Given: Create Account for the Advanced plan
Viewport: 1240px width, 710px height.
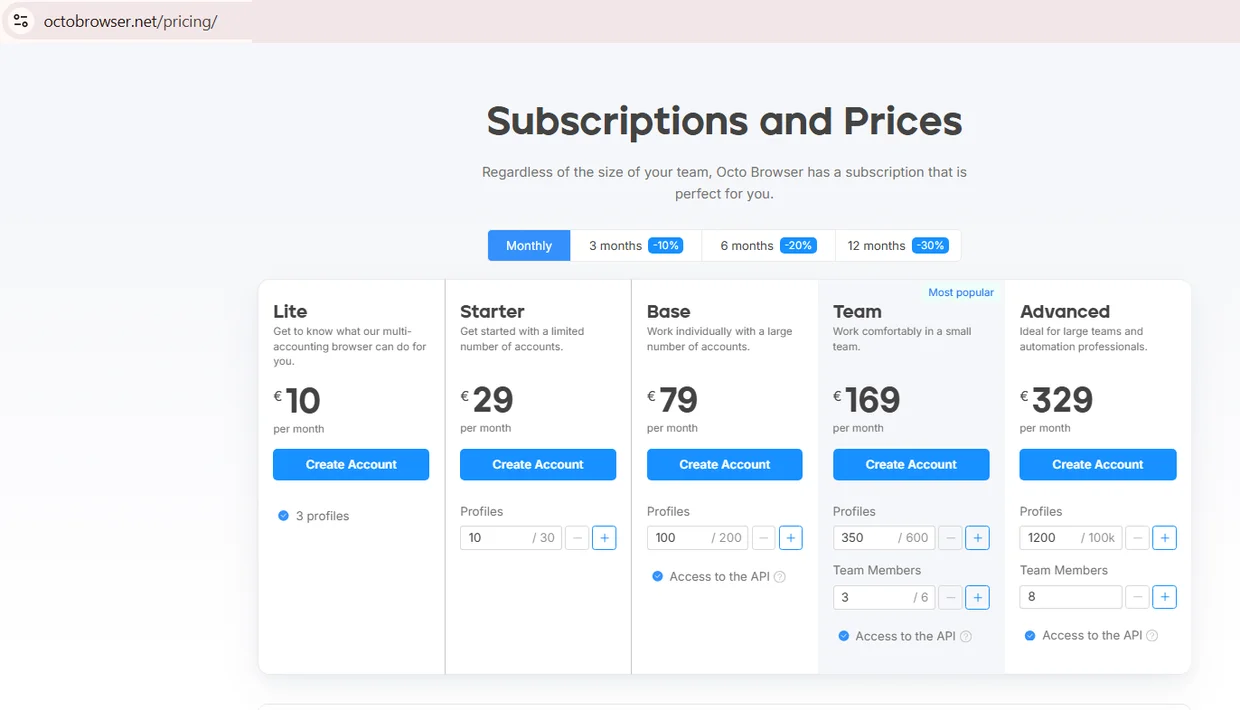Looking at the screenshot, I should (1098, 464).
